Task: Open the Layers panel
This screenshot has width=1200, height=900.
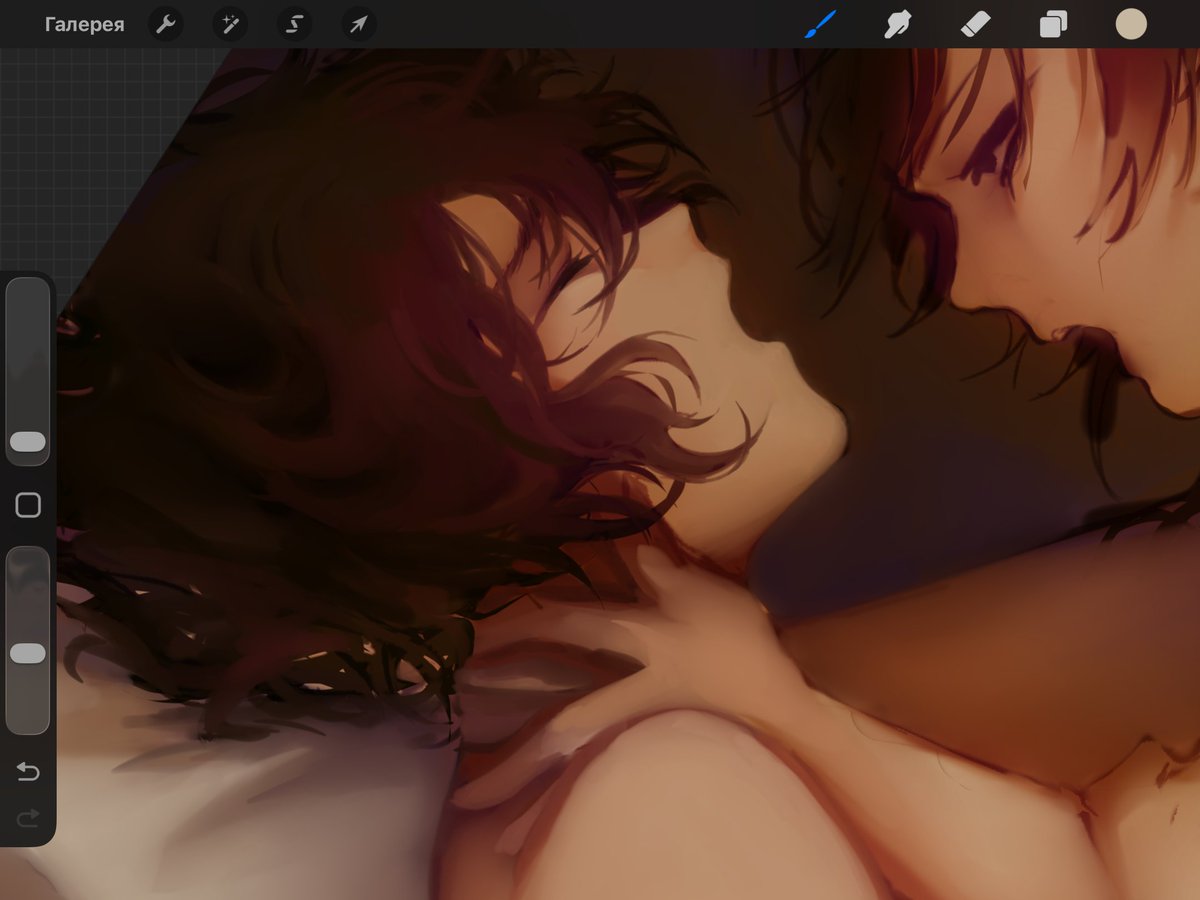Action: 1053,24
